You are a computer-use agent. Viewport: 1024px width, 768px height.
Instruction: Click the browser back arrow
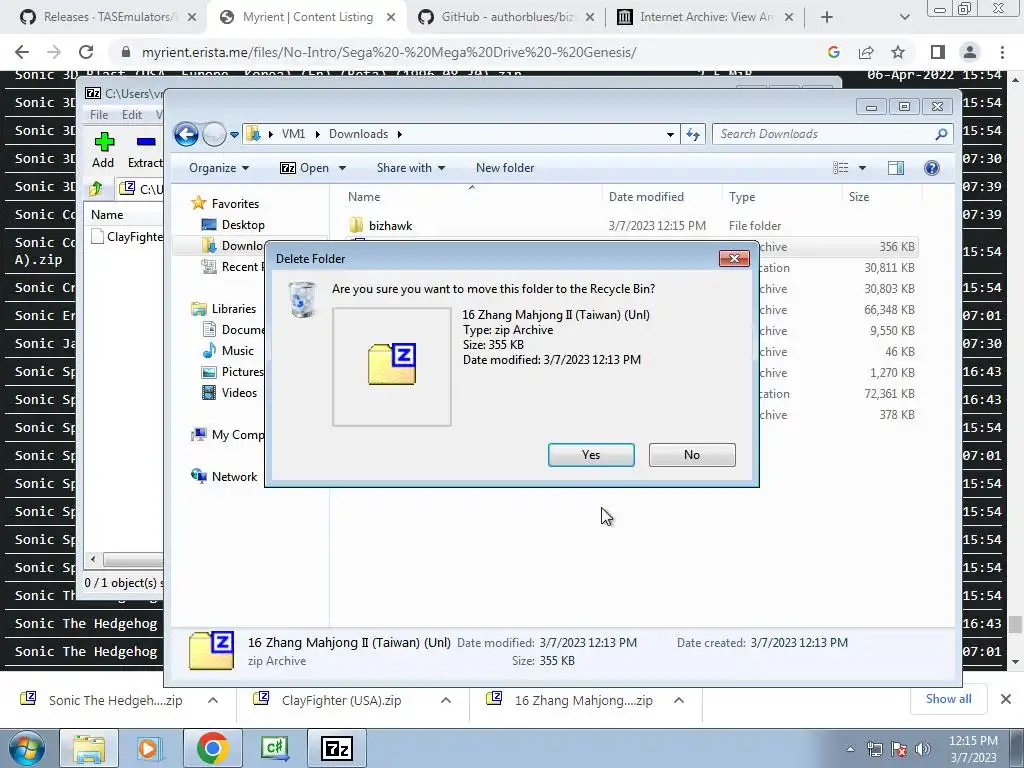click(22, 52)
